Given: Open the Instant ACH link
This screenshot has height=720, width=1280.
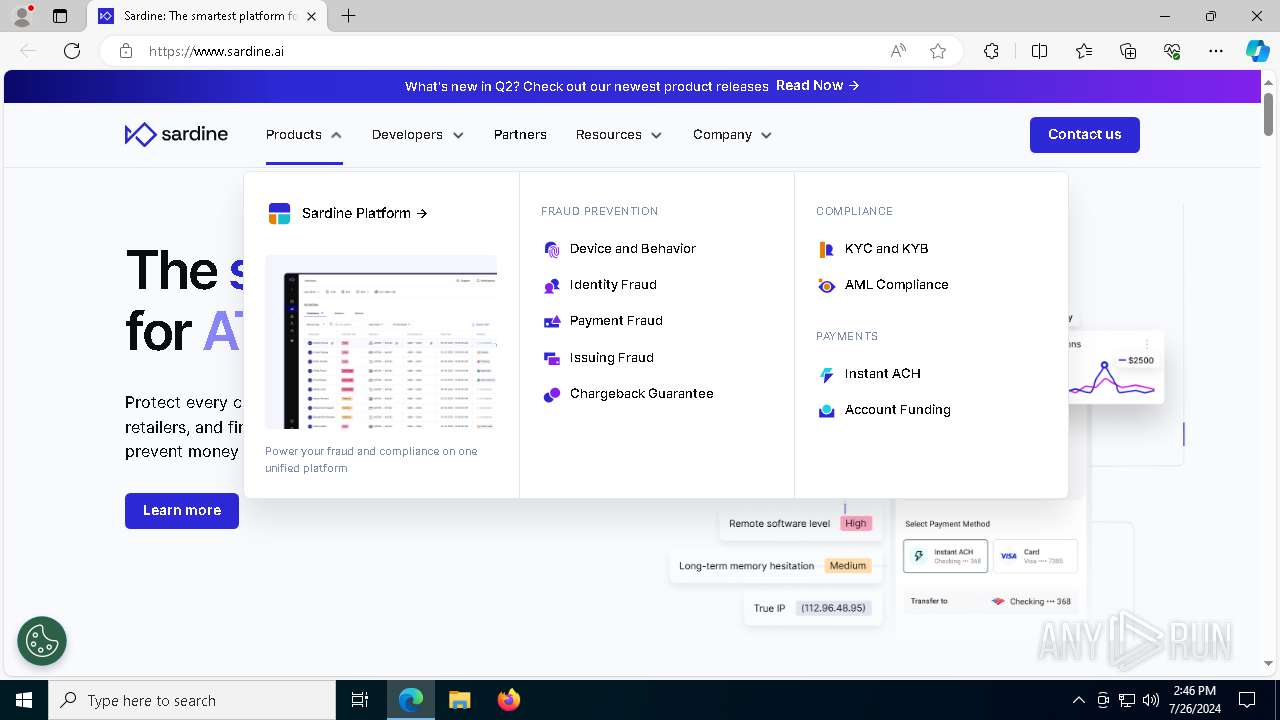Looking at the screenshot, I should [883, 374].
